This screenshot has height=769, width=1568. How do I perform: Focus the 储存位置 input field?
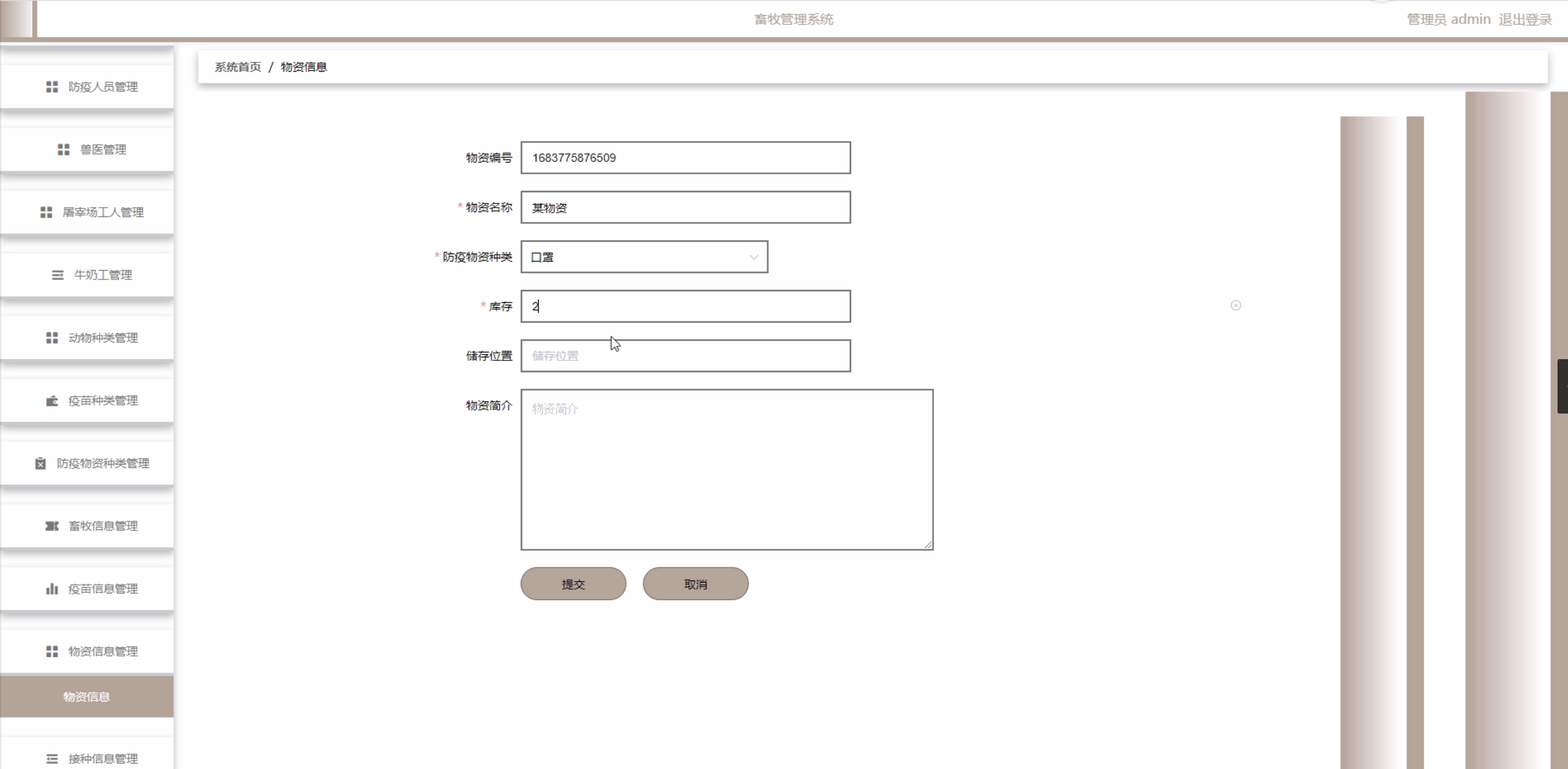point(685,356)
